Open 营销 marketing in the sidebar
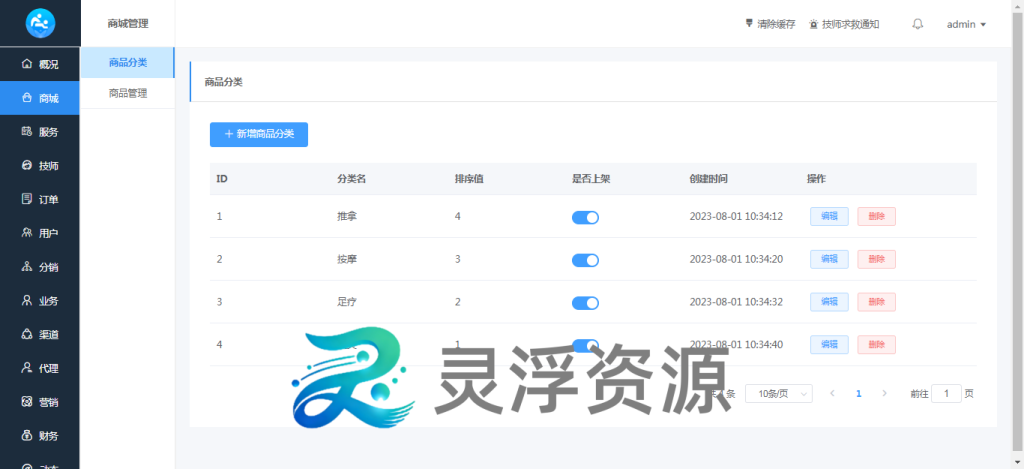Screen dimensions: 1024x469 point(40,402)
